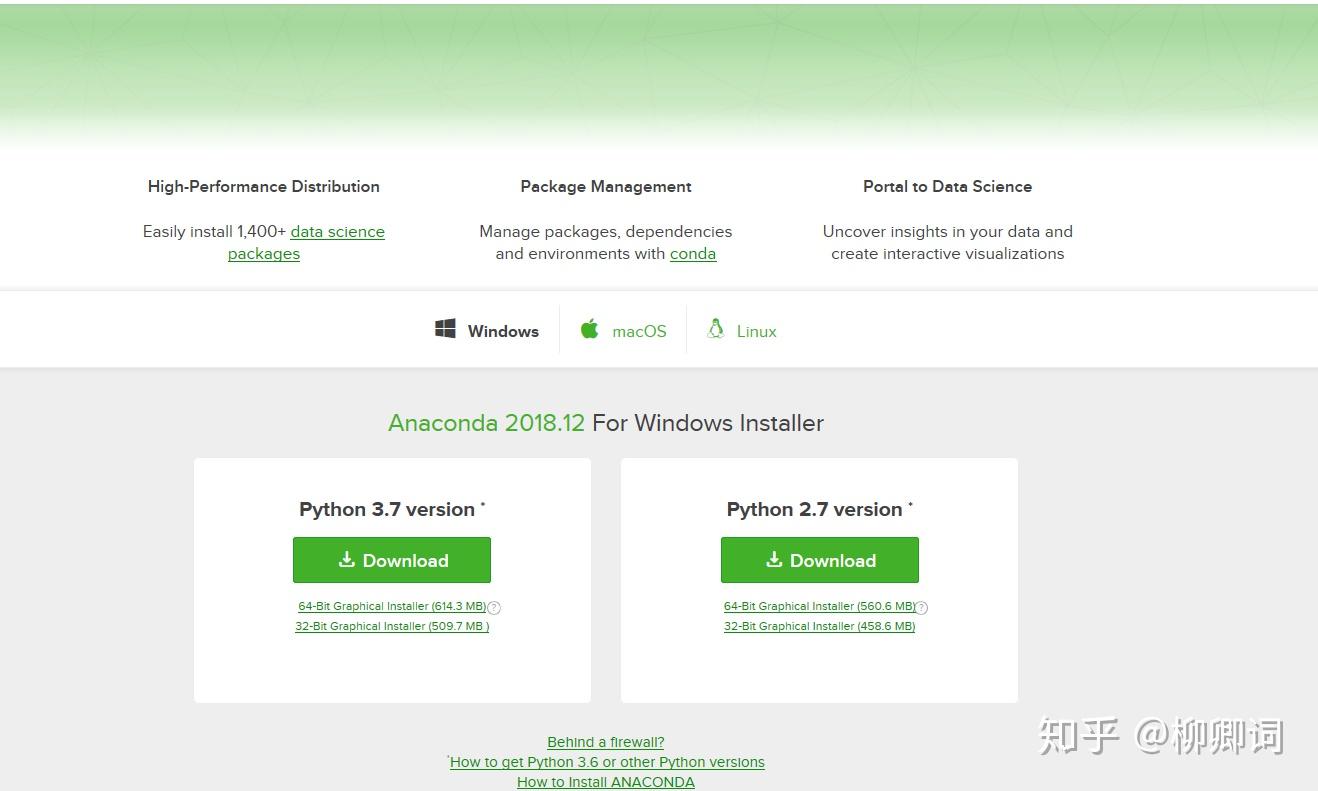Click the Windows logo icon
1318x791 pixels.
coord(446,329)
